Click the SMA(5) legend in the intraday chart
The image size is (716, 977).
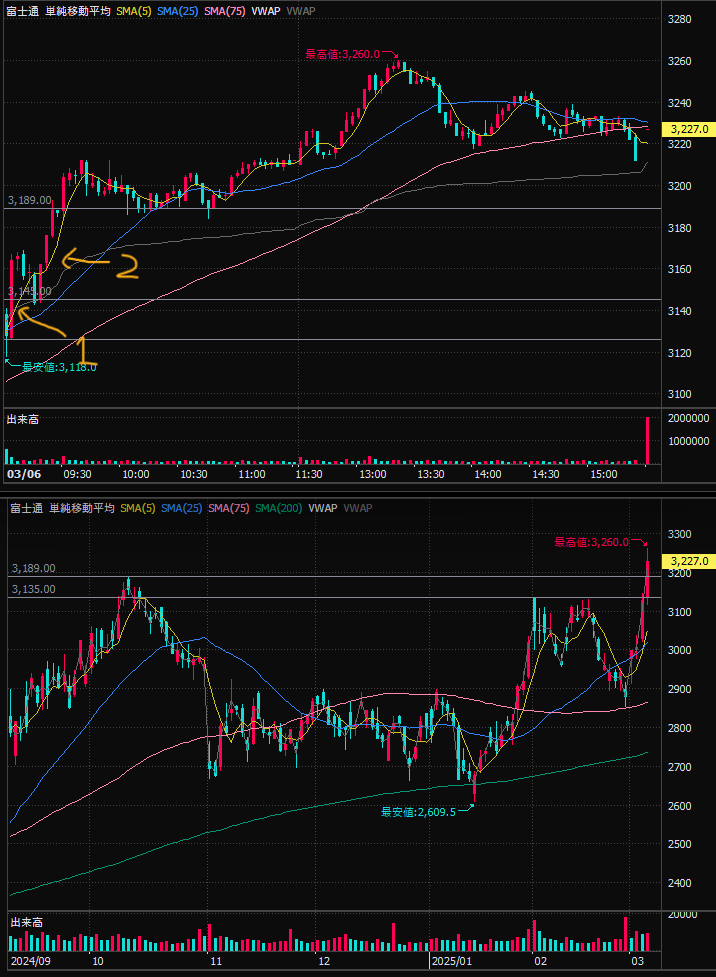click(133, 11)
